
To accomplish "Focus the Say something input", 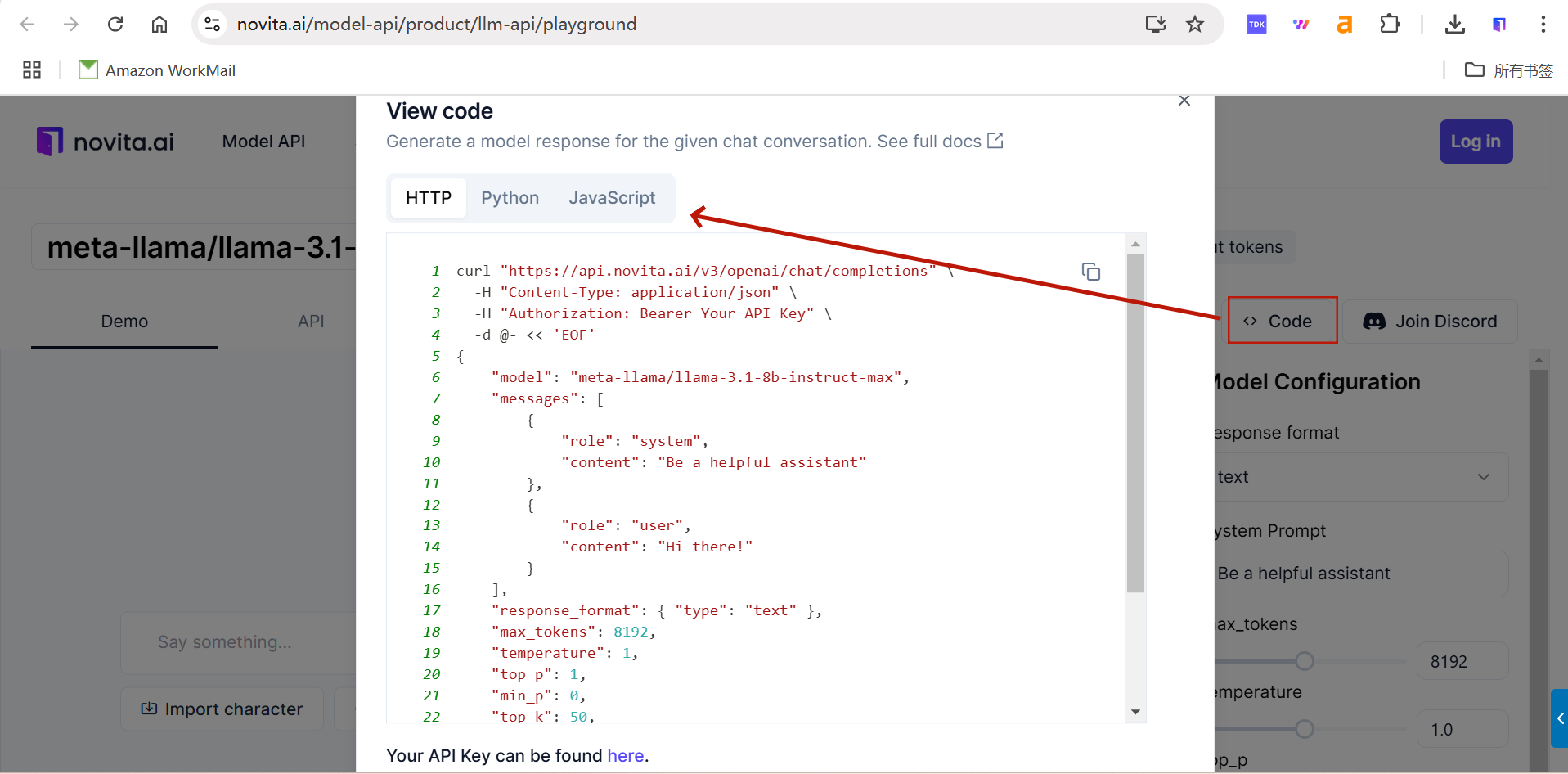I will point(239,642).
